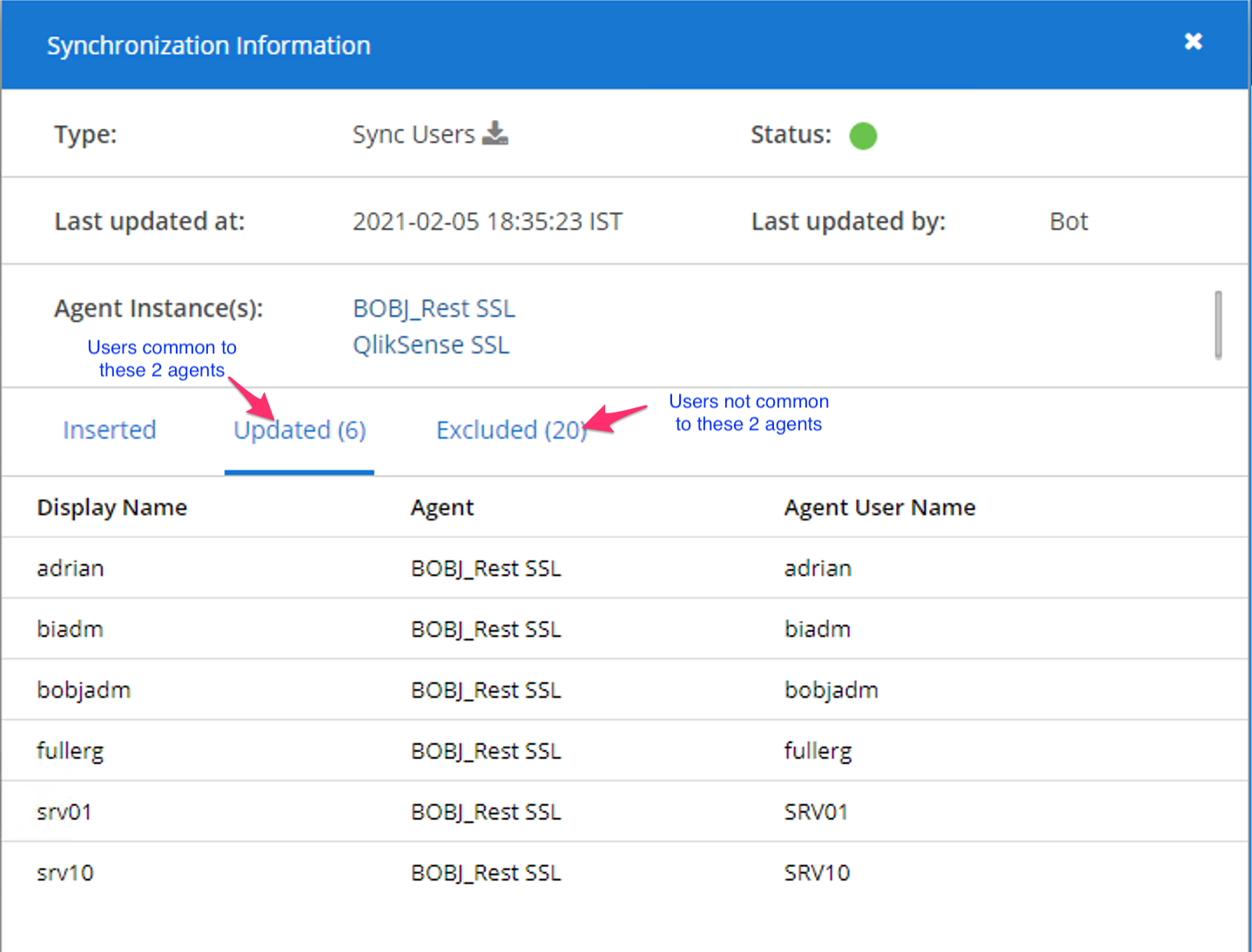1252x952 pixels.
Task: Click BOBJ_Rest SSL in the biadm row
Action: tap(486, 629)
